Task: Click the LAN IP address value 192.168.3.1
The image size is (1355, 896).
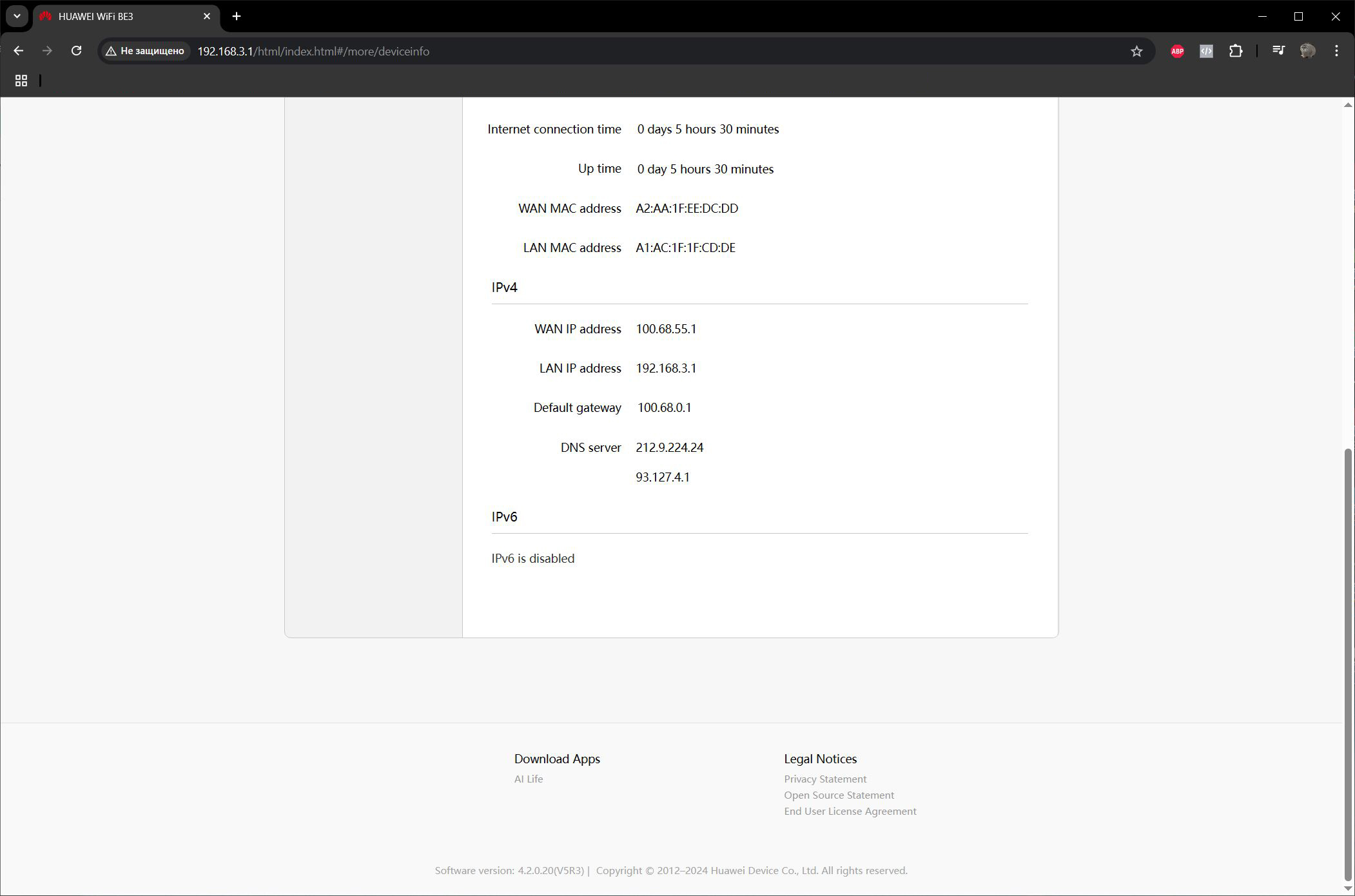Action: pos(666,368)
